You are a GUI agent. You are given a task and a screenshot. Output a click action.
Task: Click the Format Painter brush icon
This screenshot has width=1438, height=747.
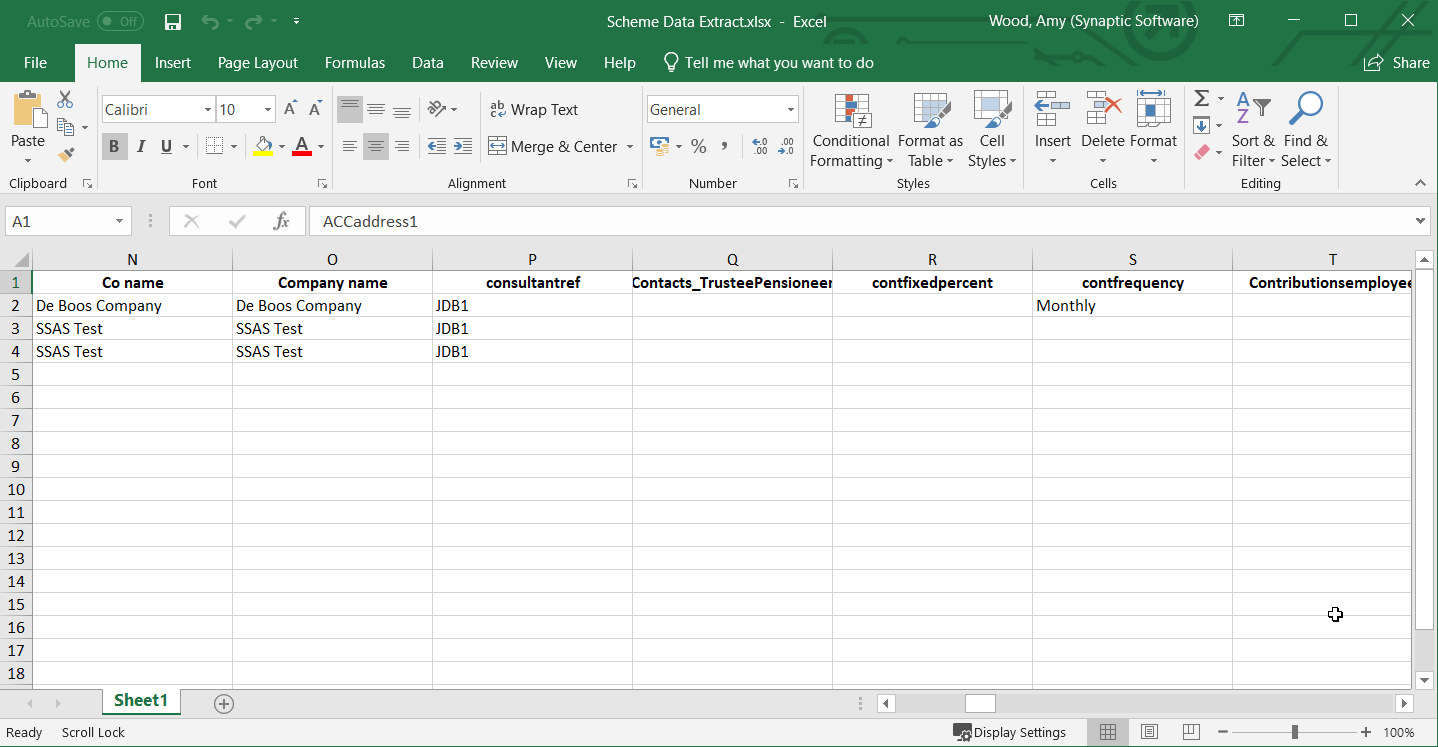tap(66, 154)
